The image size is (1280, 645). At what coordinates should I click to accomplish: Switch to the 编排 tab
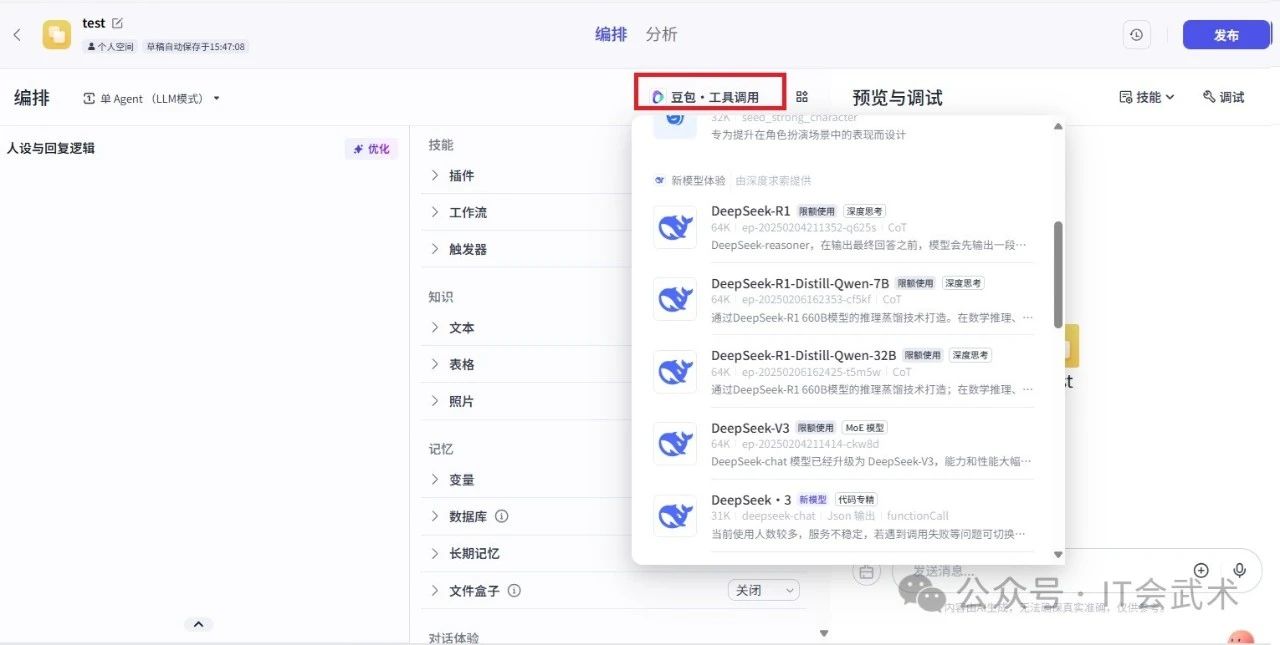[x=611, y=35]
